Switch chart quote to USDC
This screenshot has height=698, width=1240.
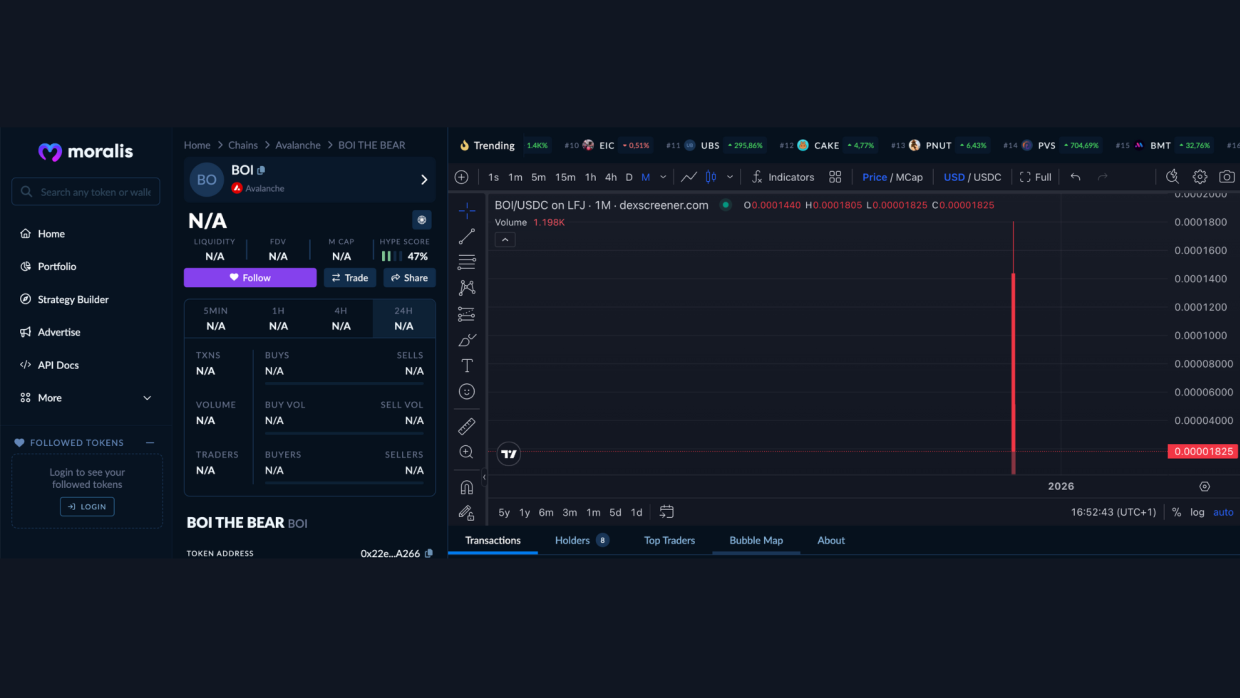point(987,177)
